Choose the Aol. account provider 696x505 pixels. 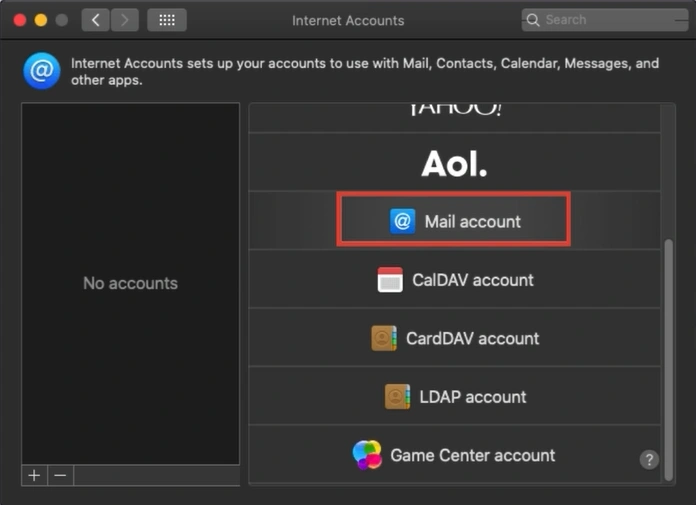pos(454,162)
